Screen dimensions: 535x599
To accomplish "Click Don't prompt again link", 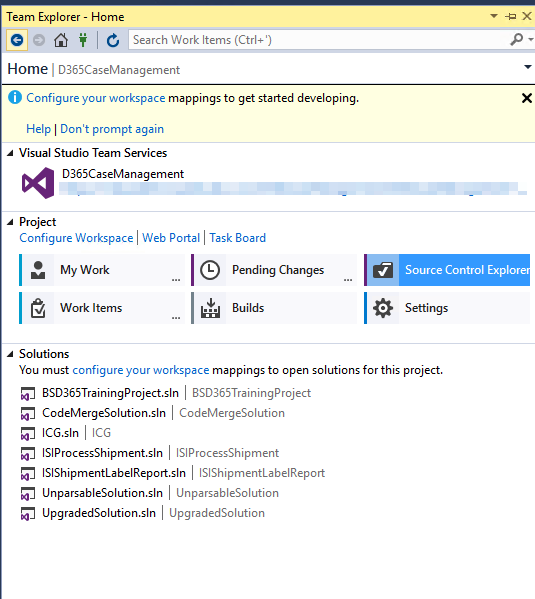I will point(112,129).
